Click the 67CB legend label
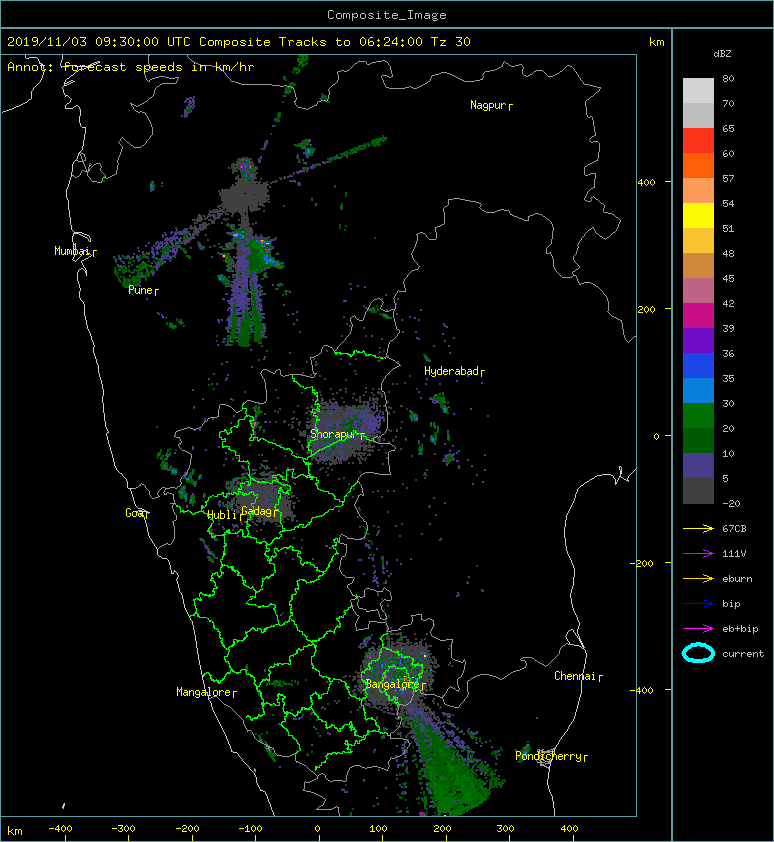 click(x=734, y=529)
